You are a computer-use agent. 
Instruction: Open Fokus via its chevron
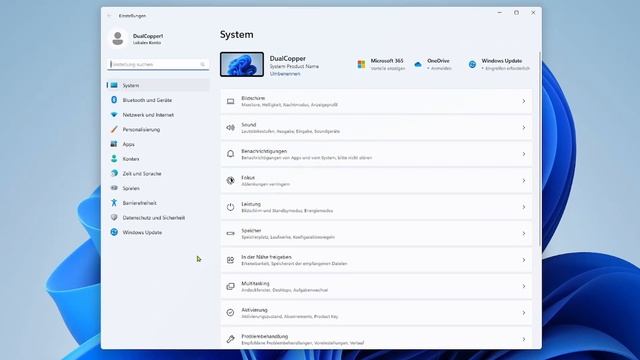[524, 180]
